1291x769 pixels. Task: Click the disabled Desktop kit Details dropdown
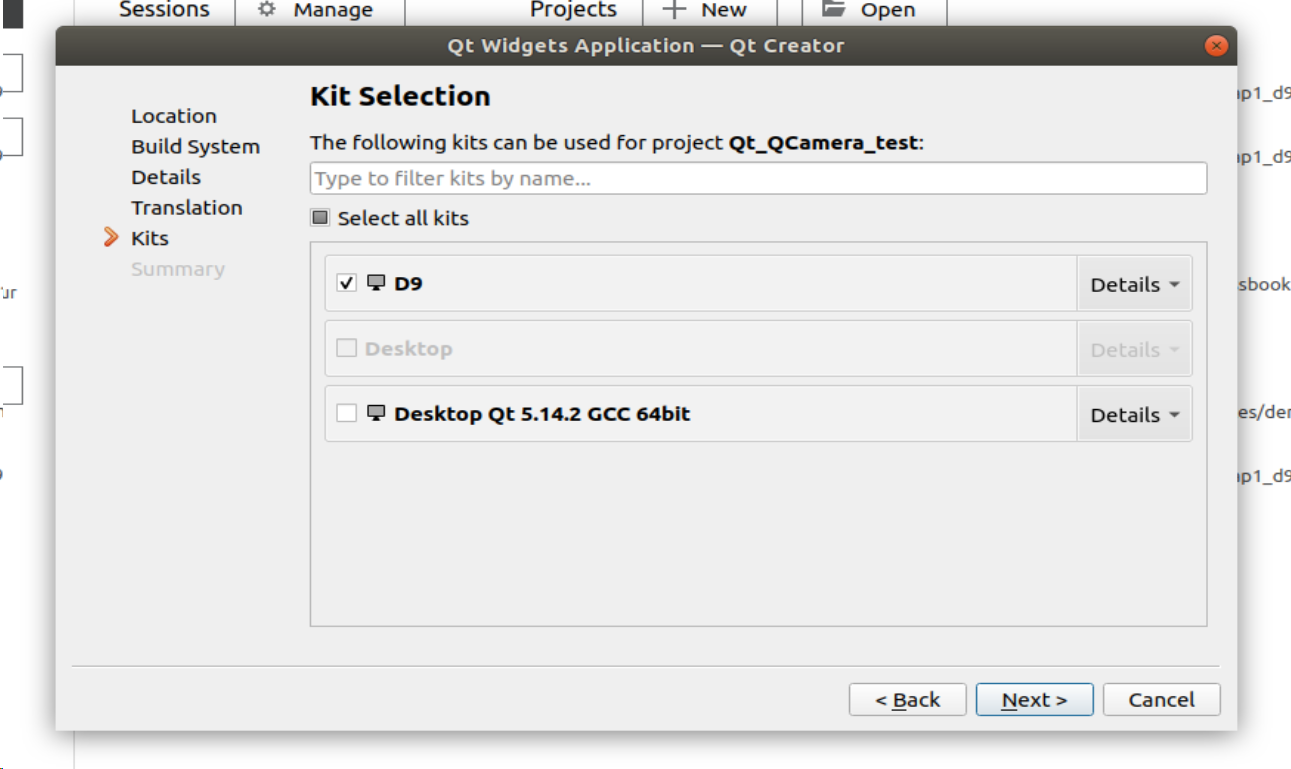click(1134, 350)
